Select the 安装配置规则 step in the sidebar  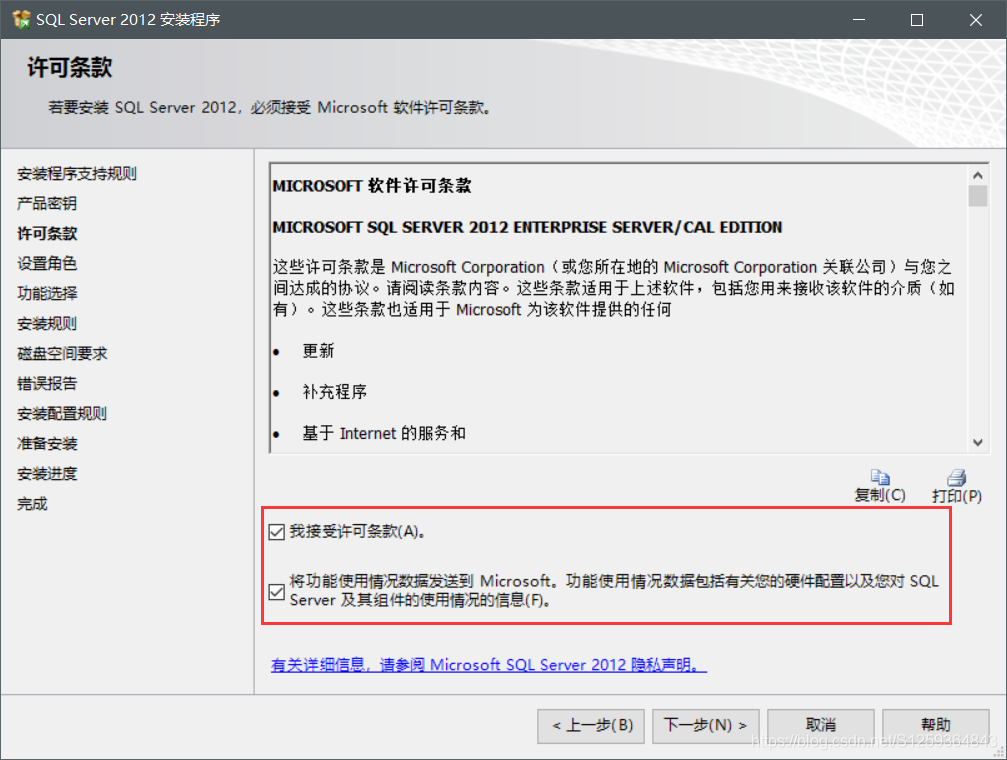point(62,414)
